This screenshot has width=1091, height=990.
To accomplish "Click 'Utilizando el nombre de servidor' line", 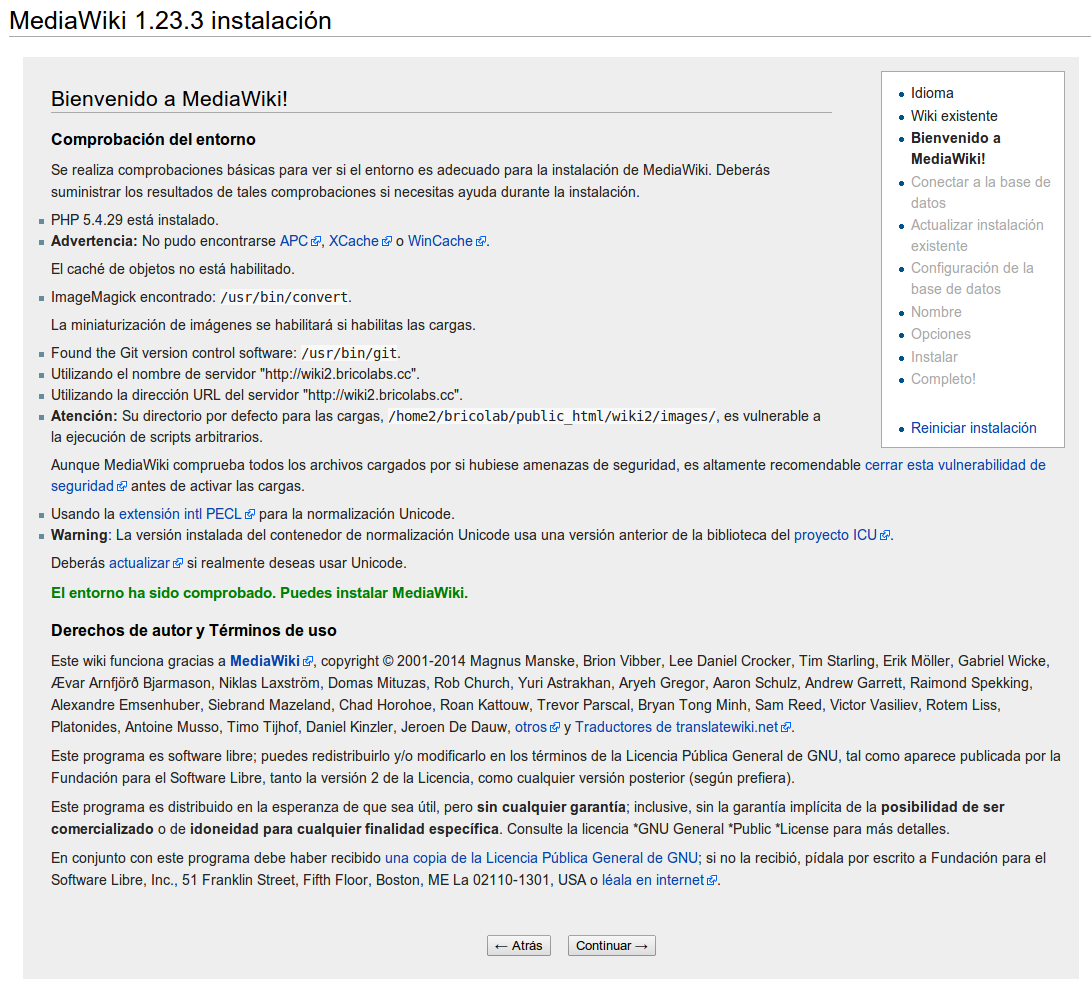I will (235, 374).
